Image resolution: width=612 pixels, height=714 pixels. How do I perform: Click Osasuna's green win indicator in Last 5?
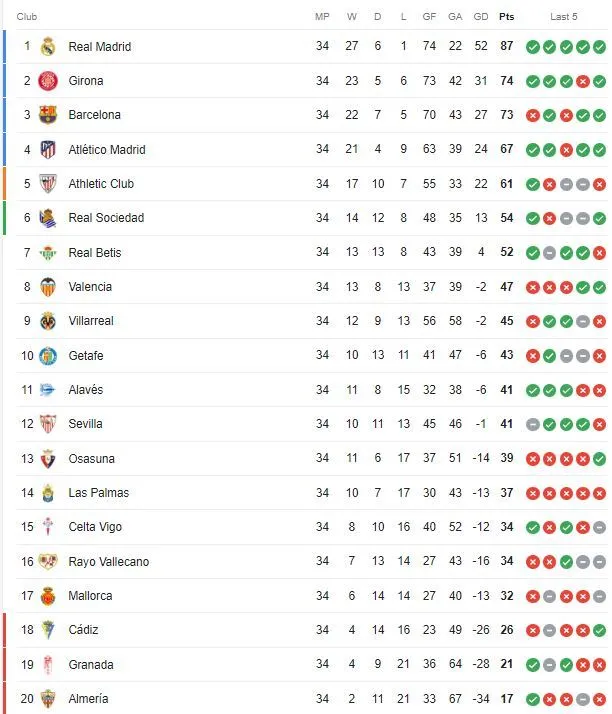click(x=600, y=459)
